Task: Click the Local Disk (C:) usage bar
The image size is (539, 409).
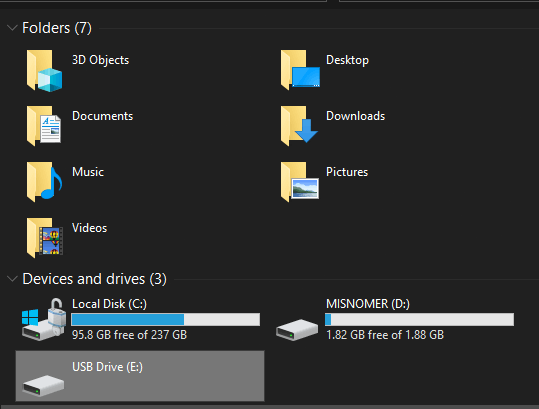Action: (x=165, y=319)
